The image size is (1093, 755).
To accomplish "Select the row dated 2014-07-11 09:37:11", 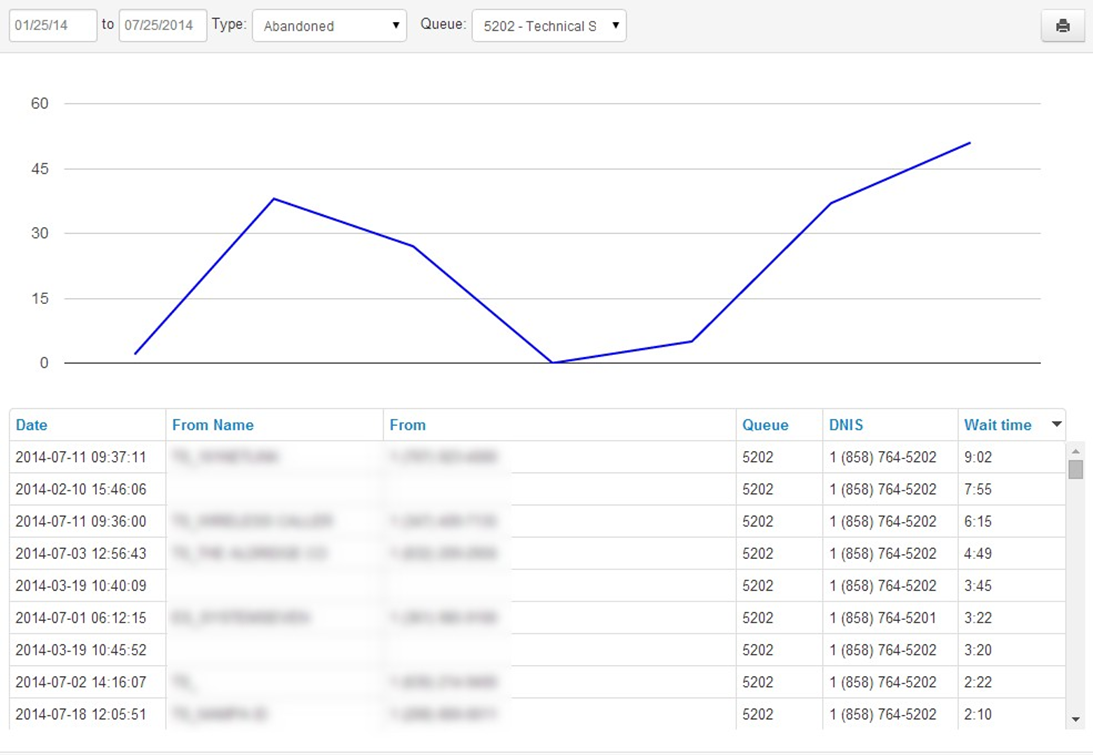I will [537, 457].
